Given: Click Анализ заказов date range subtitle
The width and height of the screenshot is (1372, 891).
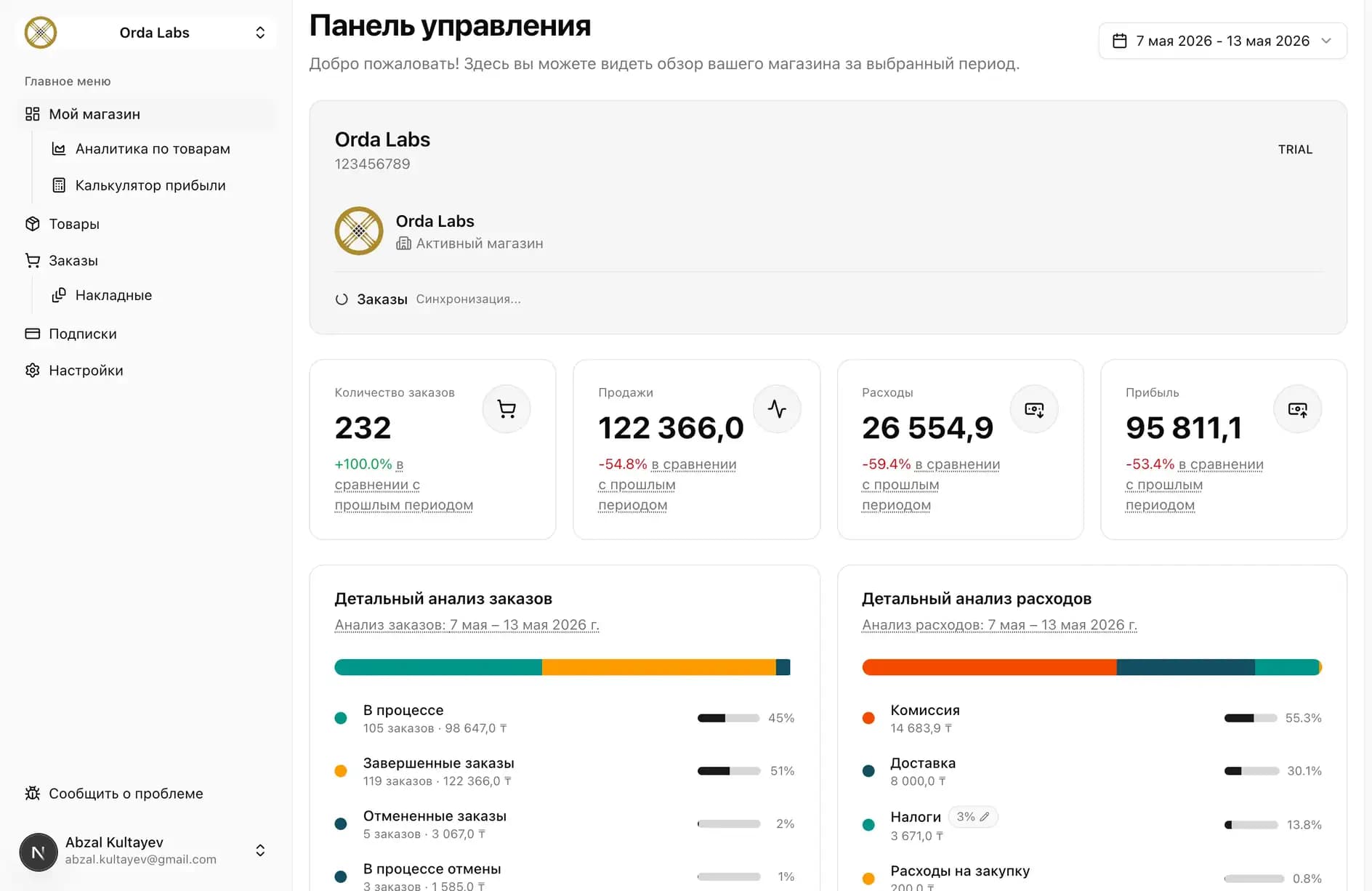Looking at the screenshot, I should (467, 625).
